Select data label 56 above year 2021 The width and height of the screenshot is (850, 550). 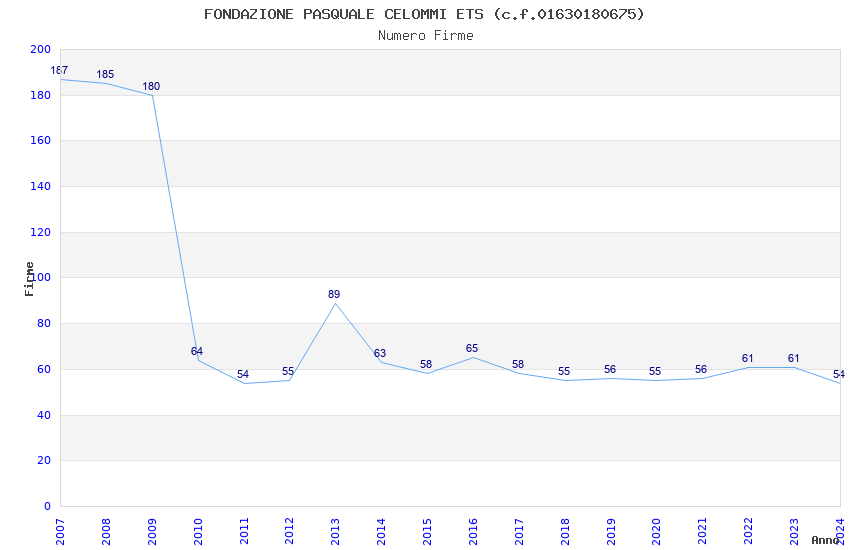tap(701, 369)
